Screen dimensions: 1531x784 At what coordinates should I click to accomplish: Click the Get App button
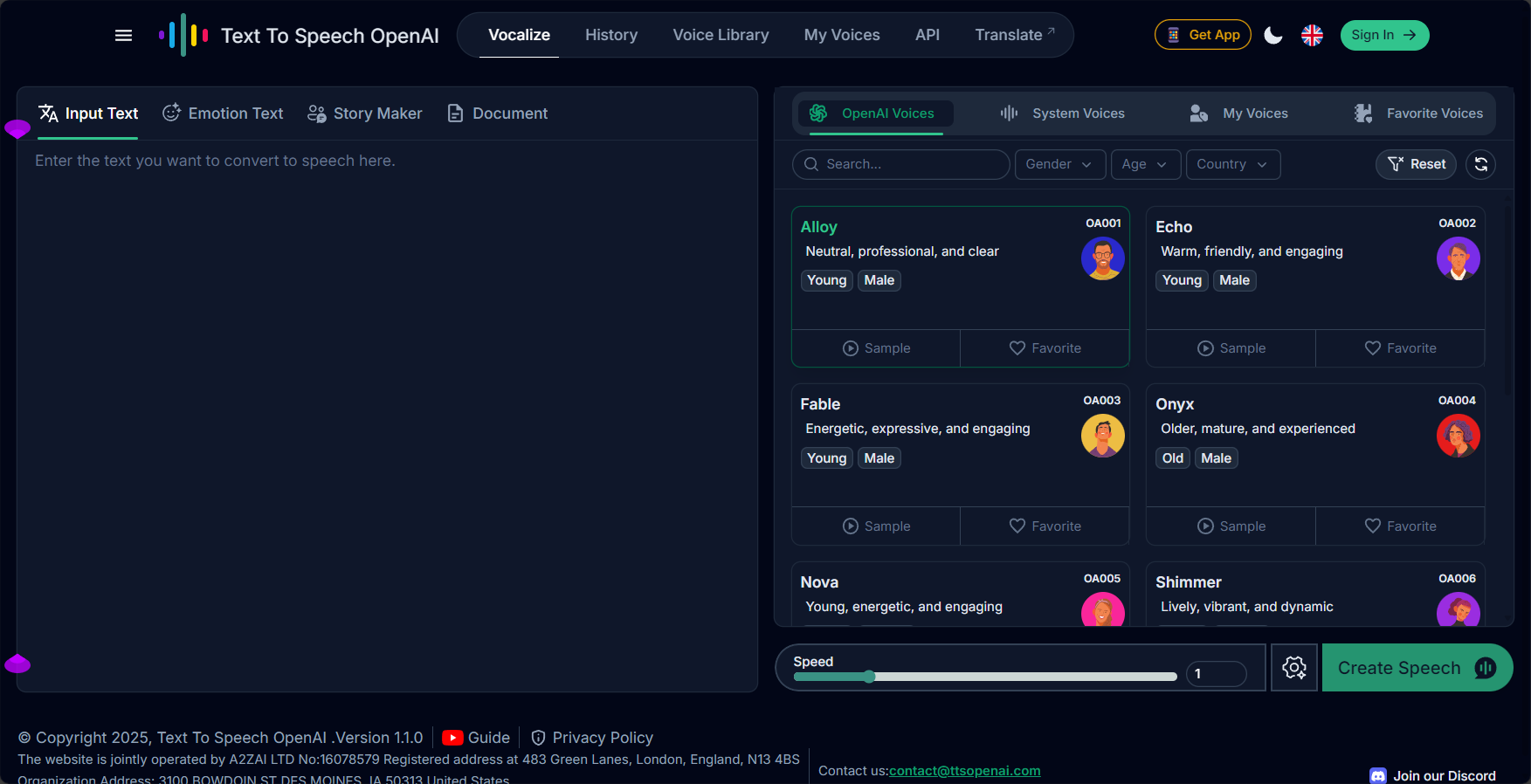click(x=1203, y=35)
